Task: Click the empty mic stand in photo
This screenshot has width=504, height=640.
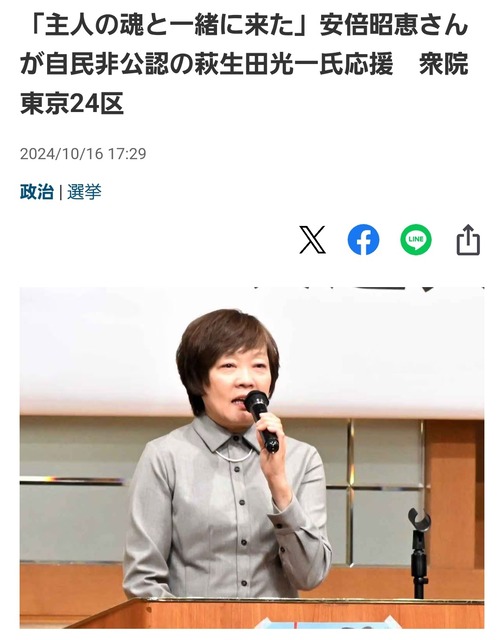Action: pyautogui.click(x=419, y=553)
